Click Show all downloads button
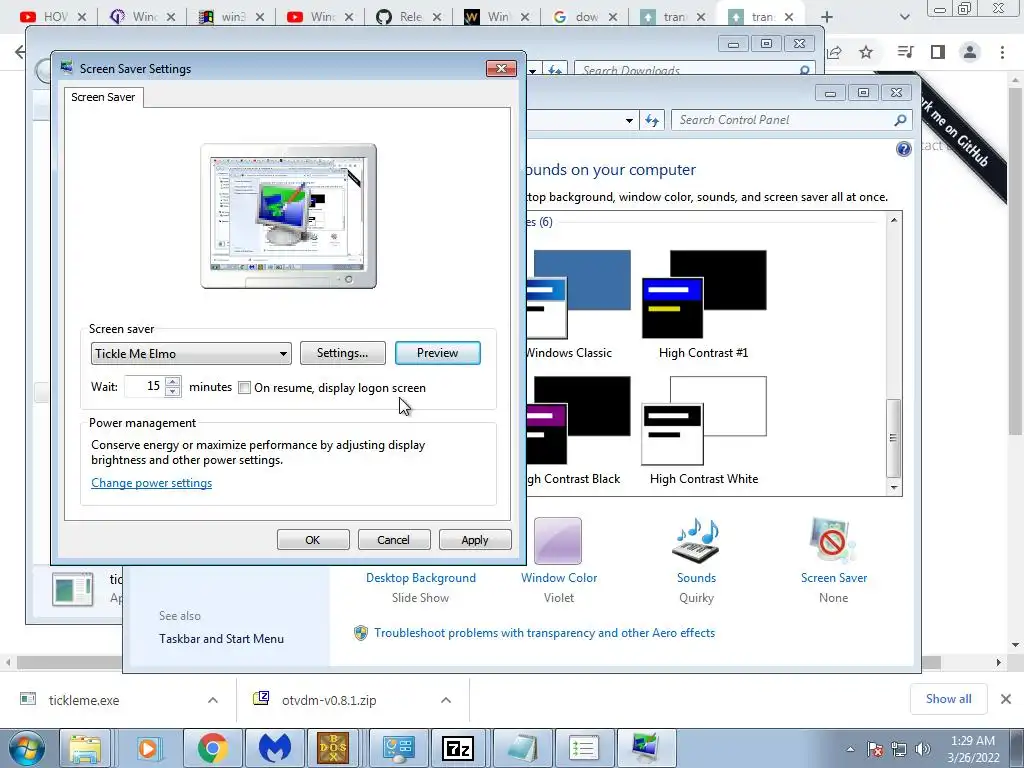The image size is (1024, 768). click(x=948, y=699)
